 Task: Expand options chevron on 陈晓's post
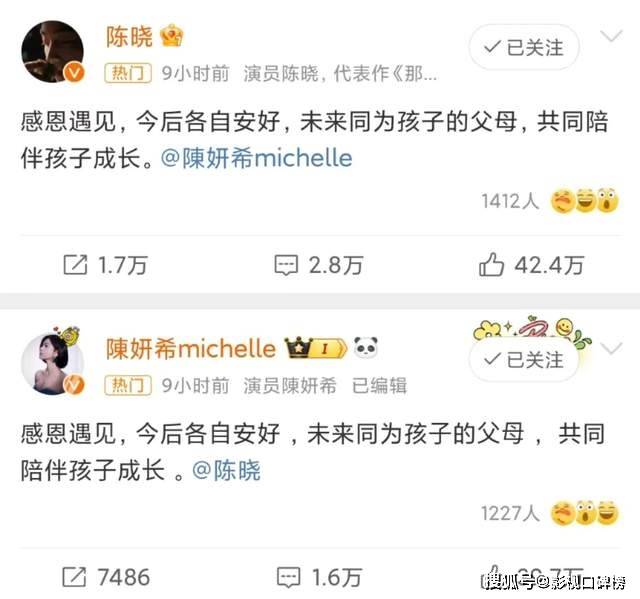tap(611, 36)
